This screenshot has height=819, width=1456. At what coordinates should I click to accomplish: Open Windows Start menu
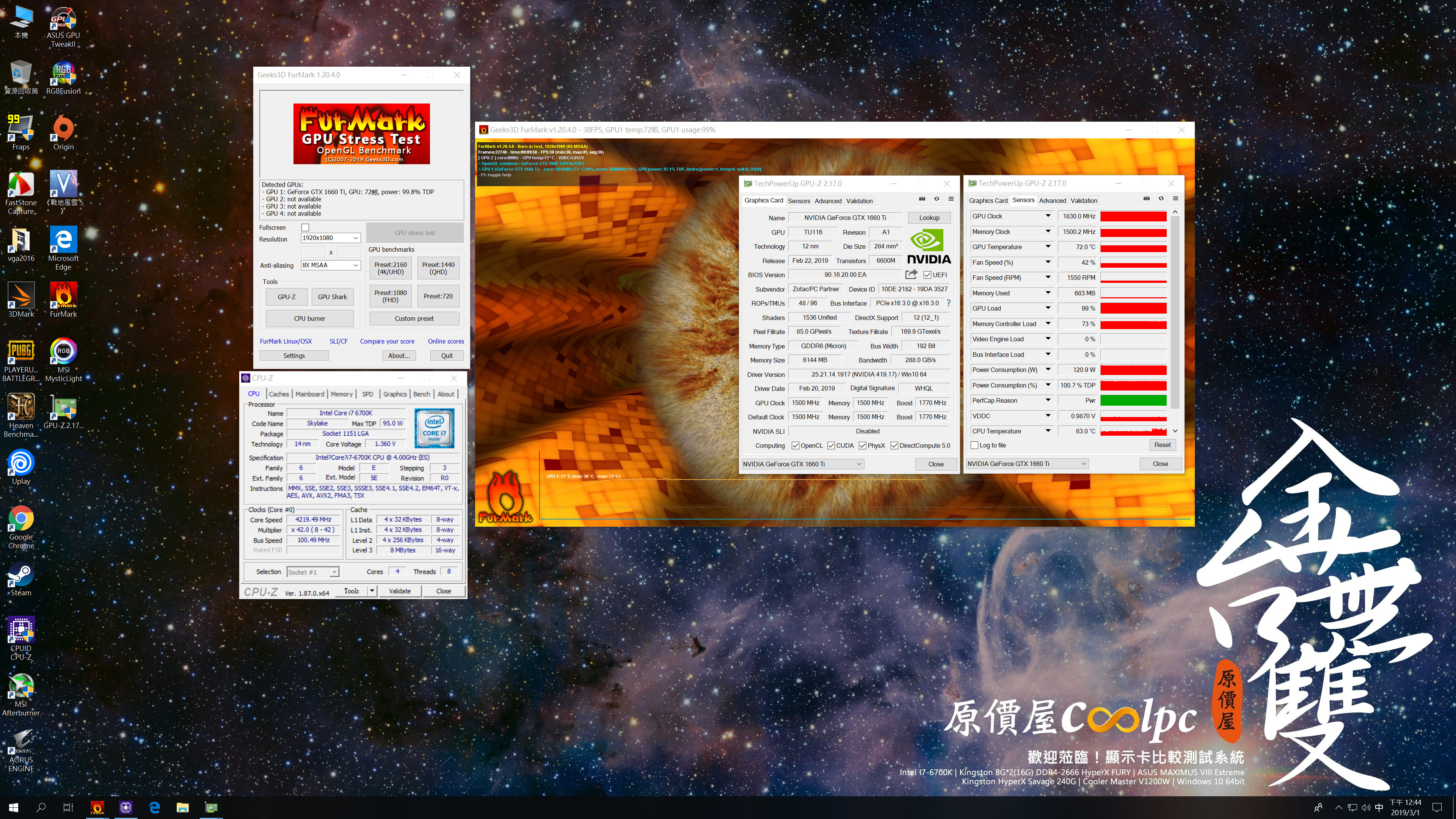pyautogui.click(x=14, y=808)
